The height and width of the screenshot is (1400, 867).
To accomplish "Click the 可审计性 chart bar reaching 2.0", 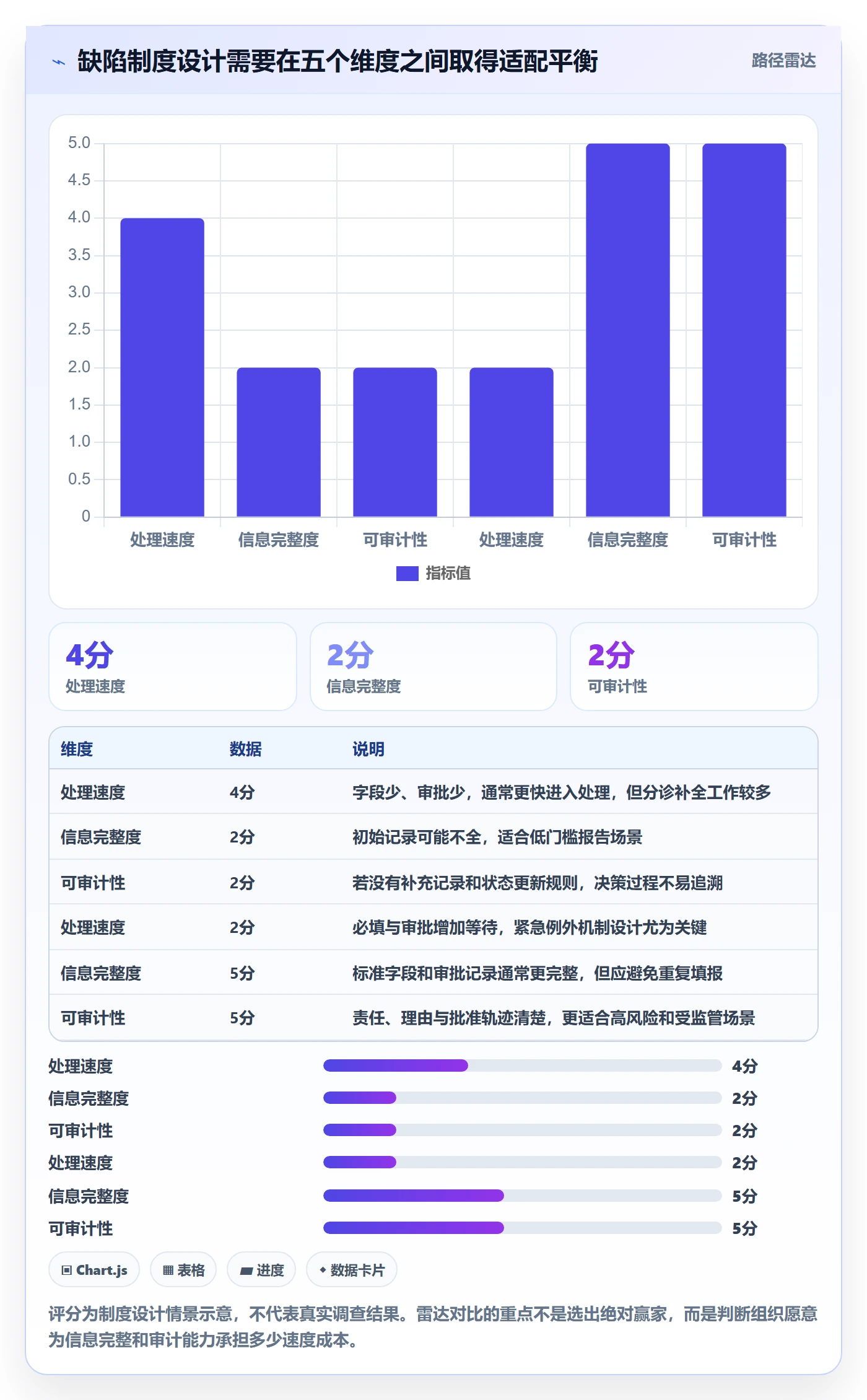I will coord(395,442).
